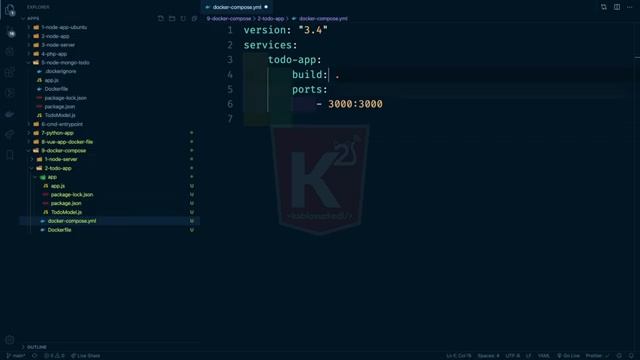Click the notifications bell in the status bar

tap(631, 356)
